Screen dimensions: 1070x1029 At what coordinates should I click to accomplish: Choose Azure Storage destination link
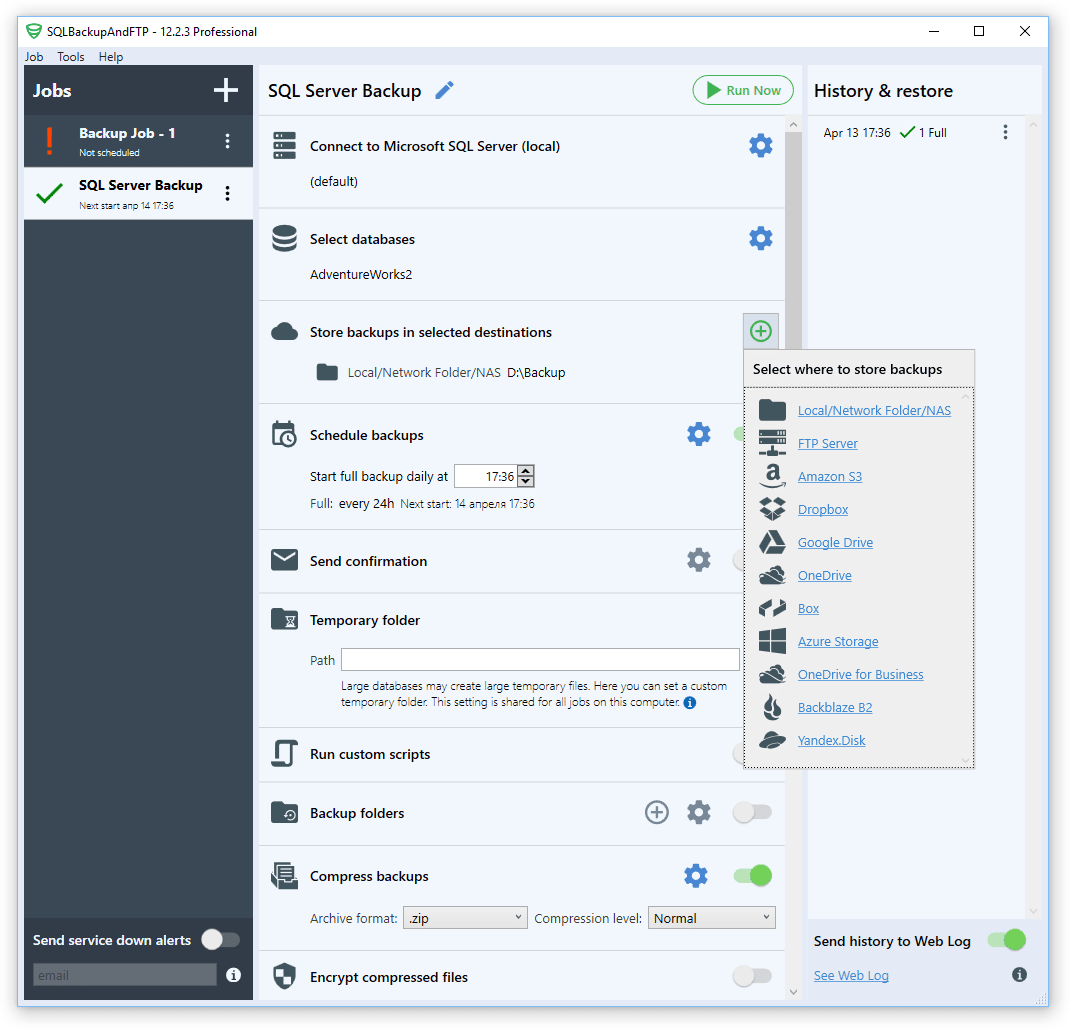pyautogui.click(x=838, y=641)
